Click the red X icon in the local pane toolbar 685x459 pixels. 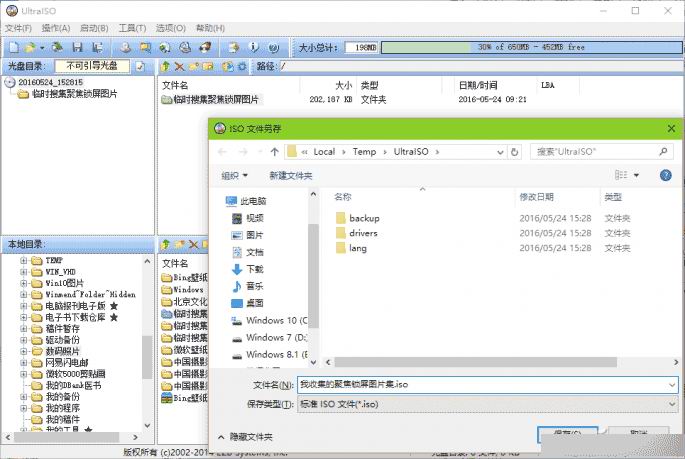pos(193,245)
